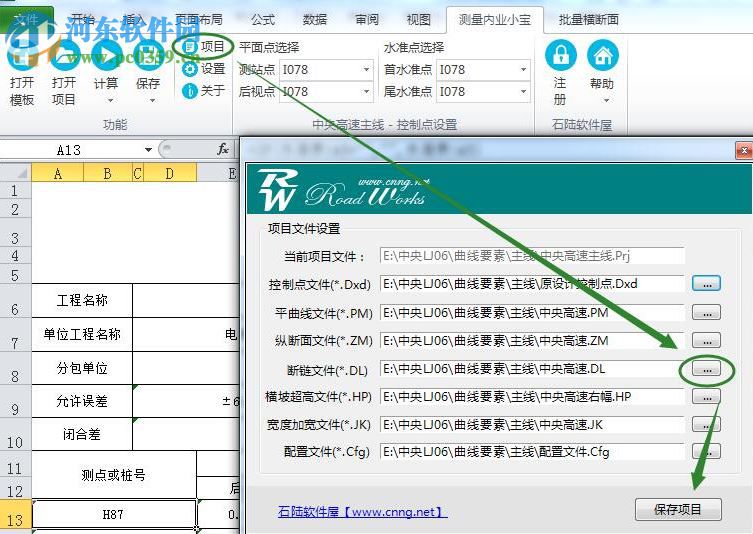Open the 设置 gear icon
The image size is (753, 534).
pyautogui.click(x=190, y=69)
